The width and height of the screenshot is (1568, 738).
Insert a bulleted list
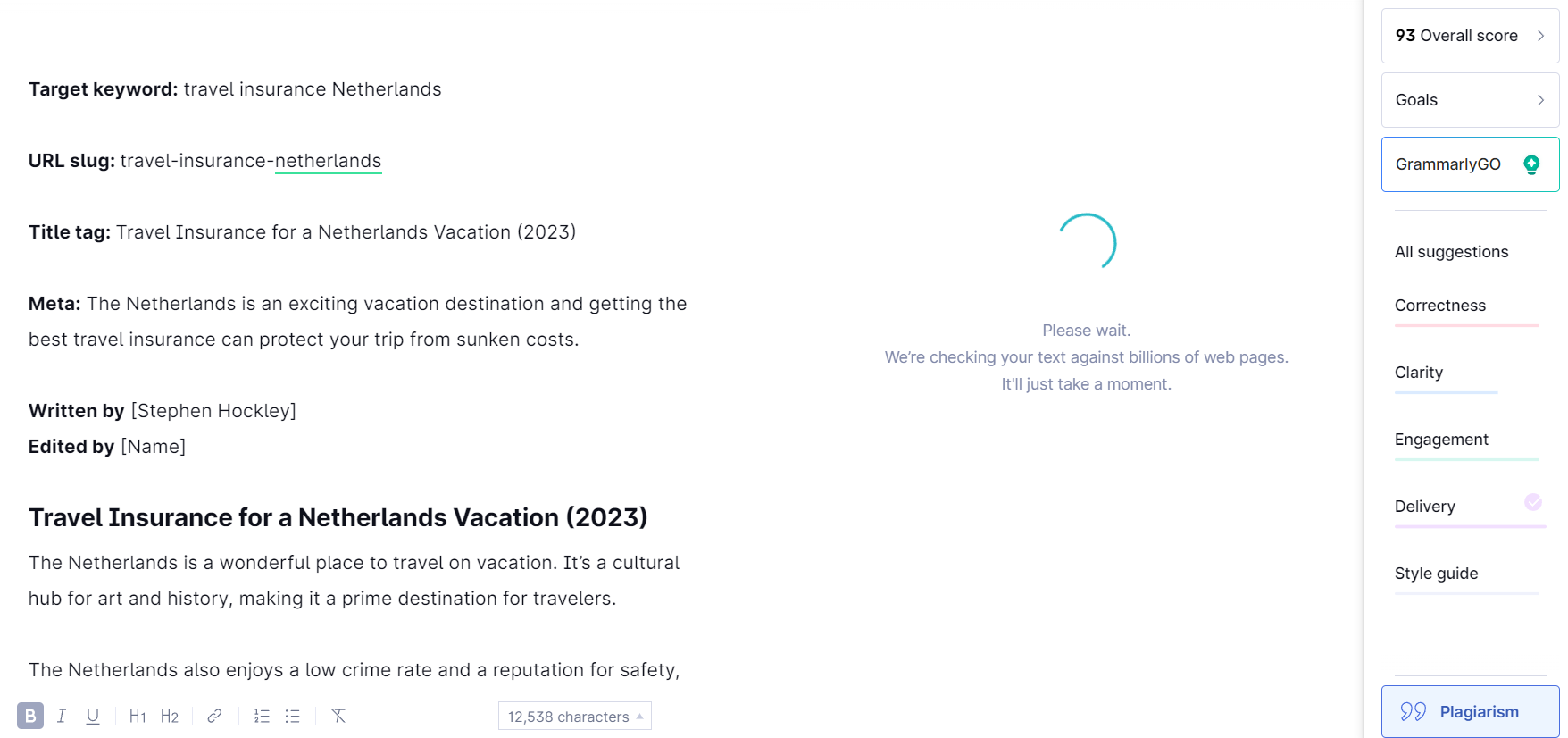tap(292, 716)
